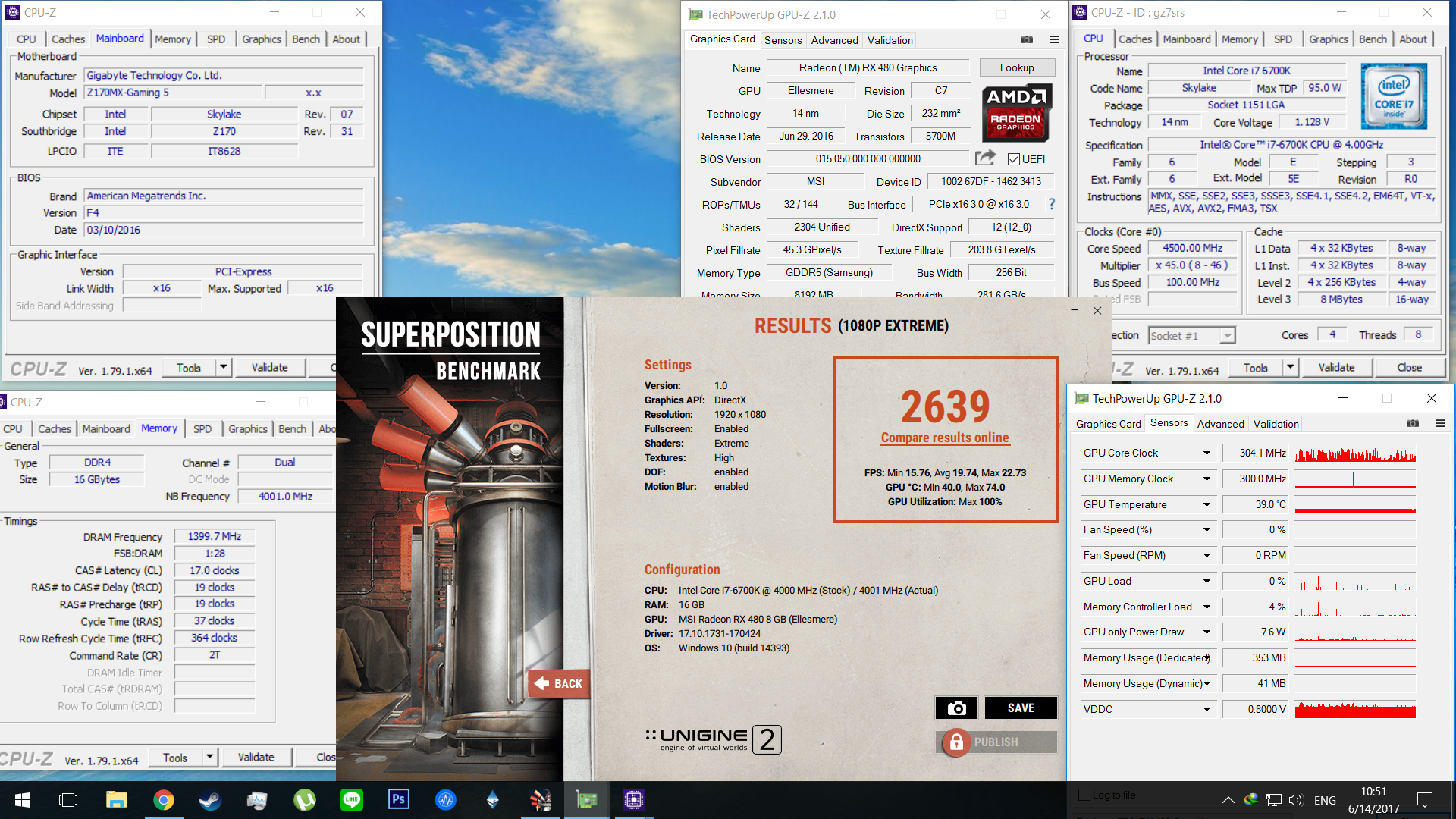Viewport: 1456px width, 819px height.
Task: Open Google Chrome from the taskbar
Action: (163, 799)
